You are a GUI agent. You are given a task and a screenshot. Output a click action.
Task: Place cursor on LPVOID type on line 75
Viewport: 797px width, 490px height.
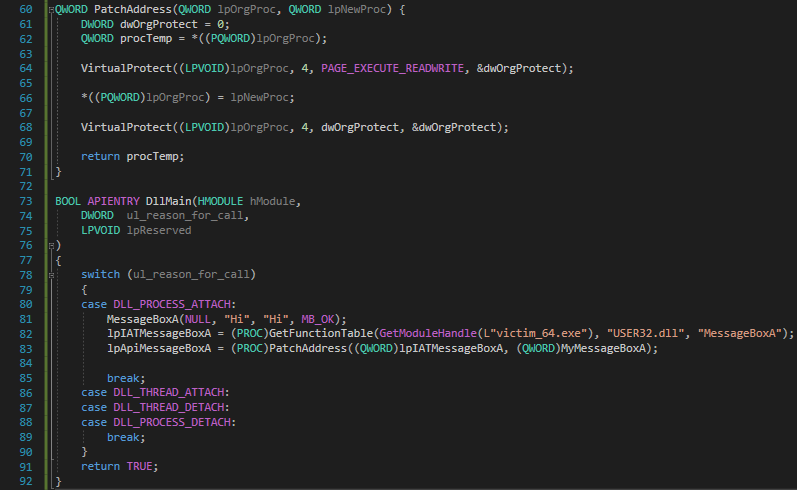[x=100, y=230]
